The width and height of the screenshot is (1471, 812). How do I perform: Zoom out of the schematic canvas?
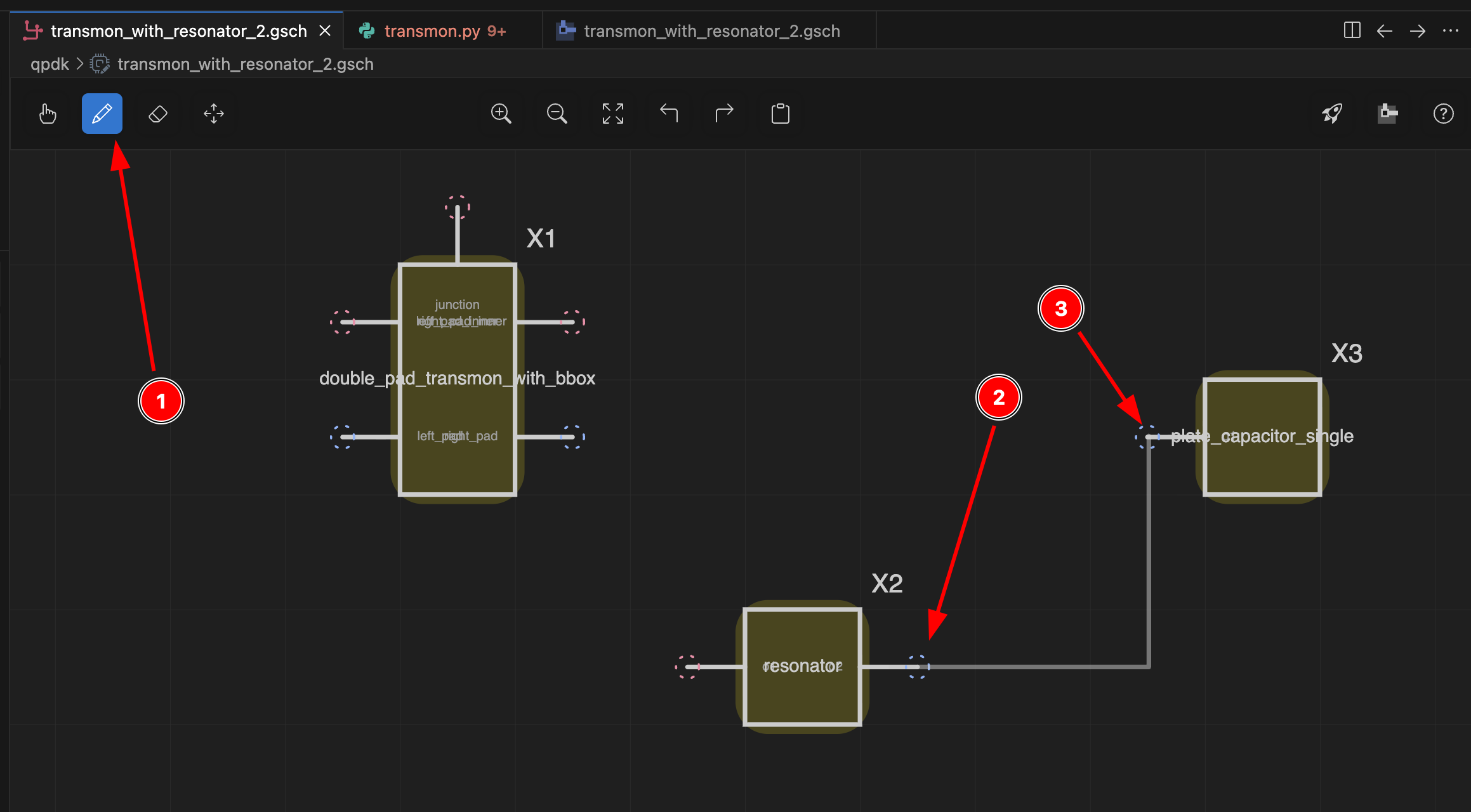(557, 114)
